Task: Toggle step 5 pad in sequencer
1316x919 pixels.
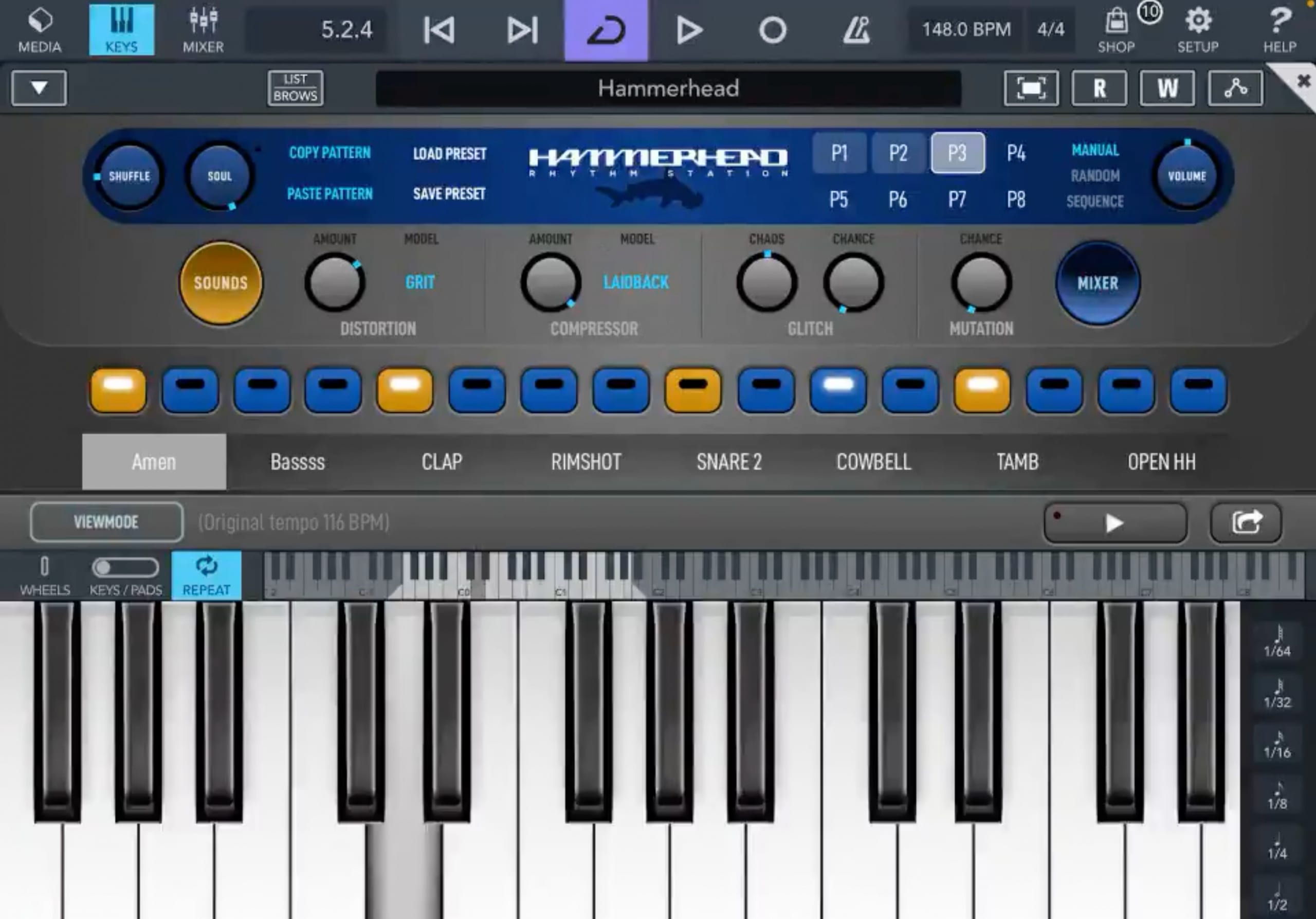Action: click(x=405, y=390)
